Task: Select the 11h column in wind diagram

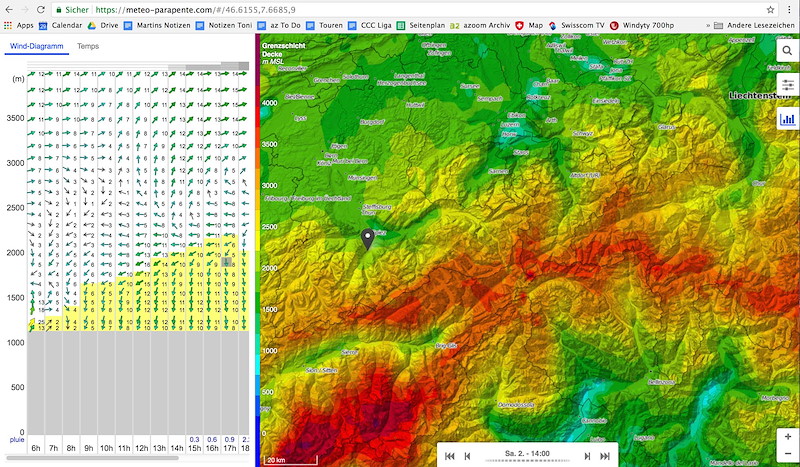Action: tap(124, 448)
